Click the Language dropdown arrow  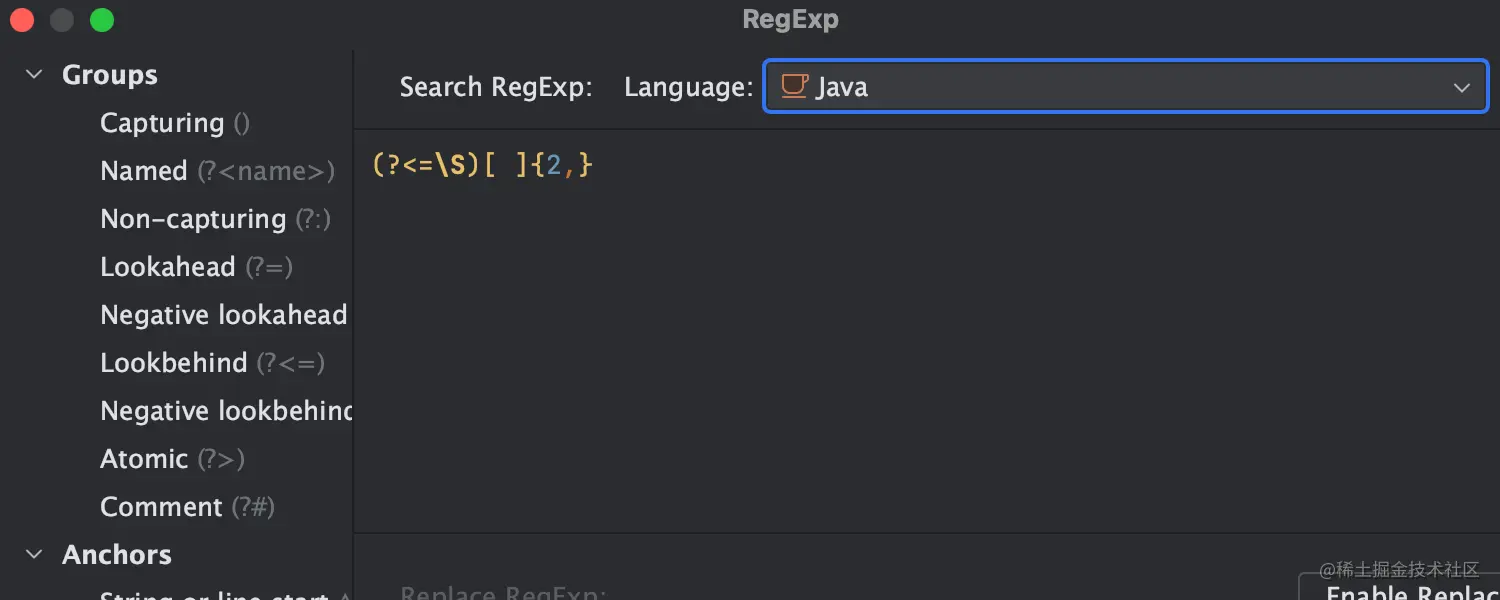(1461, 88)
